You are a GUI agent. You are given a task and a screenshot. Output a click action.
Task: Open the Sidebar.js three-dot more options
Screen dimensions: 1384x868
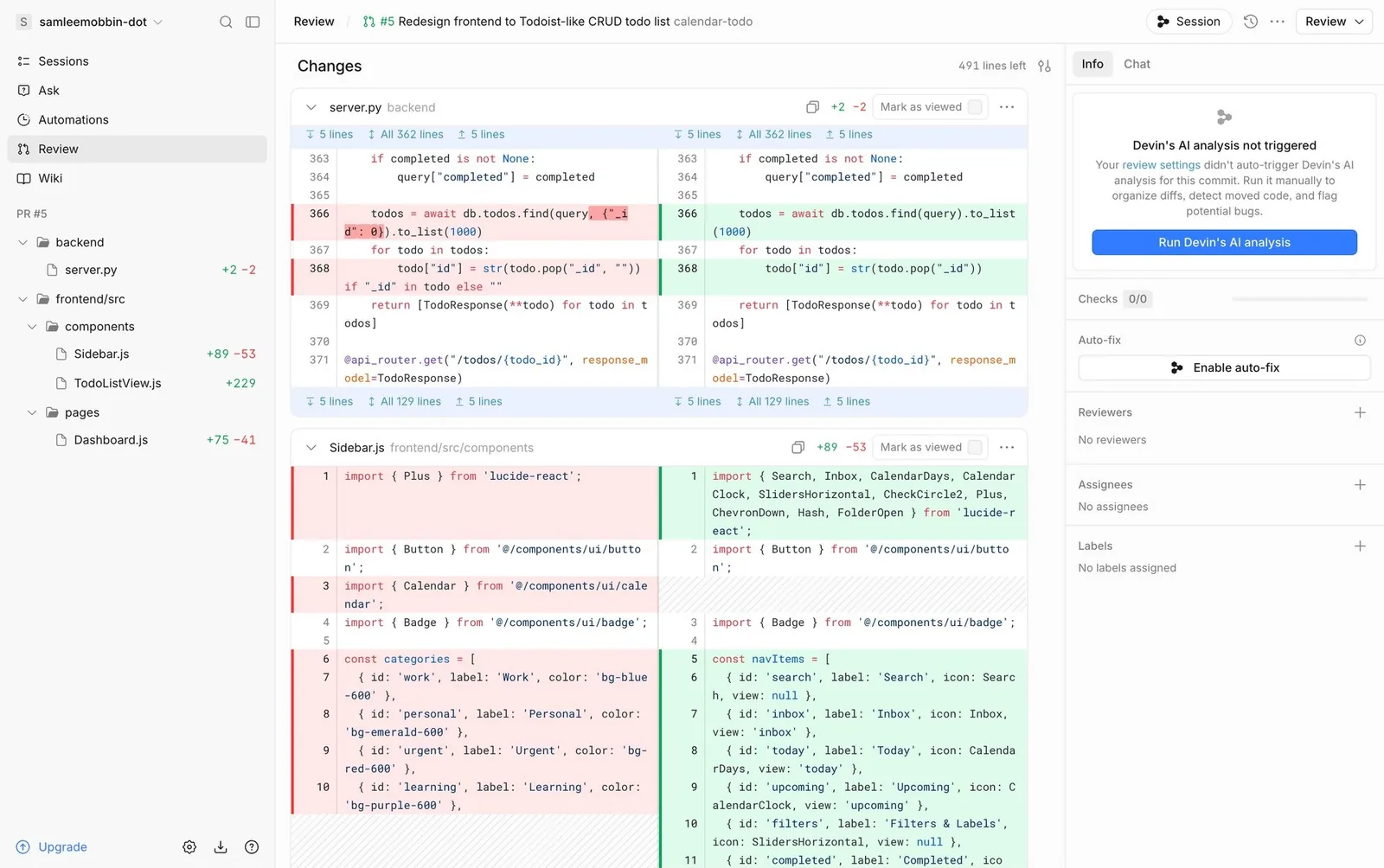click(x=1007, y=447)
